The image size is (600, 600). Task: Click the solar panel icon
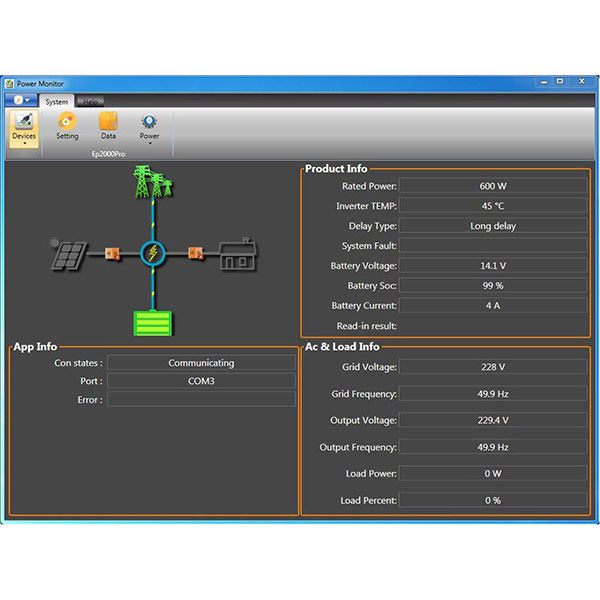pos(69,255)
